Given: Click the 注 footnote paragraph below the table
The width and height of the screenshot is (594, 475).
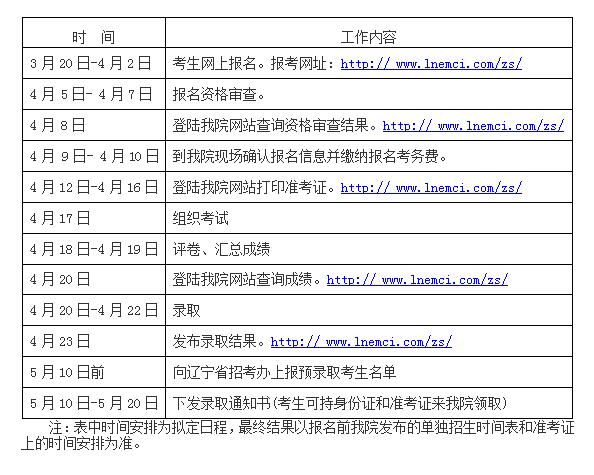Looking at the screenshot, I should (298, 435).
